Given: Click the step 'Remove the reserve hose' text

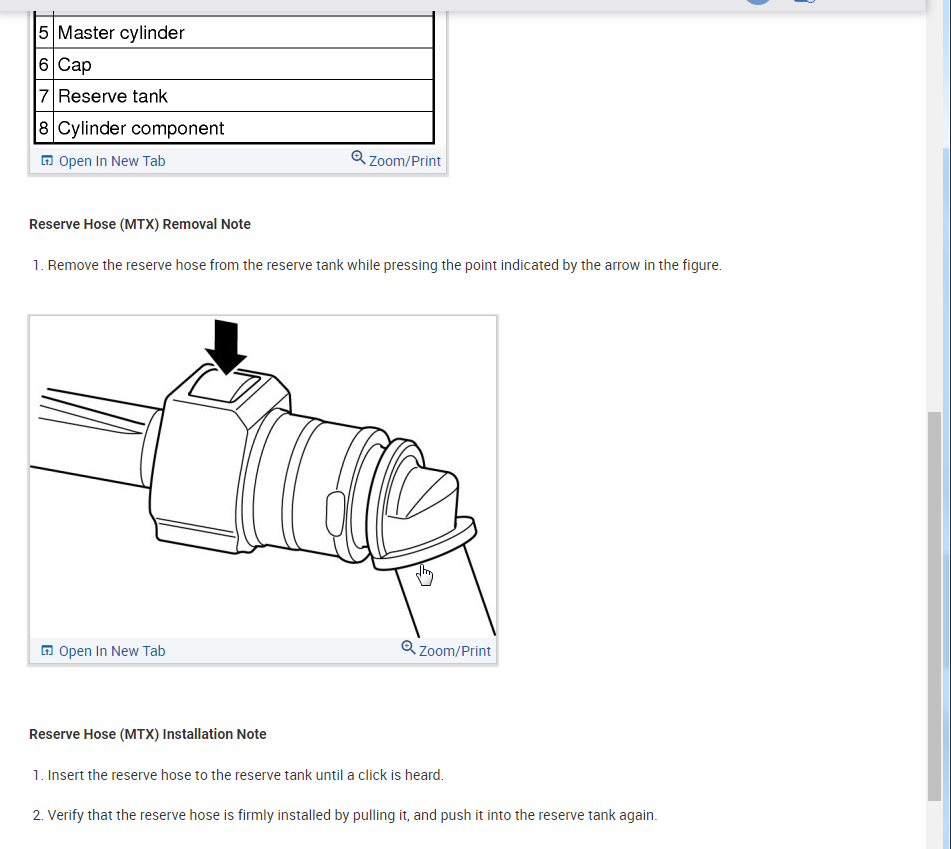Looking at the screenshot, I should coord(385,266).
